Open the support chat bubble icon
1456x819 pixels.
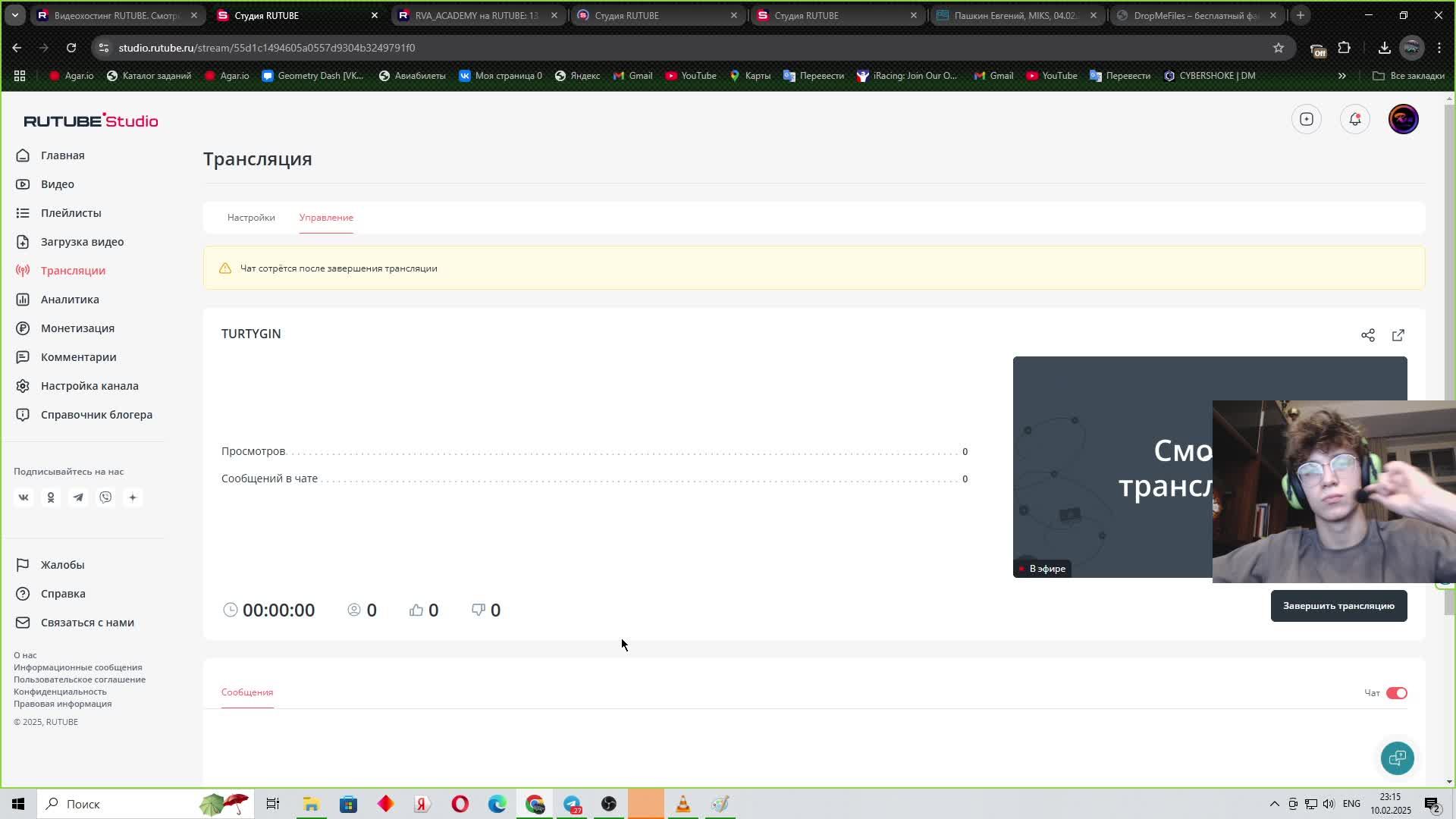[1397, 758]
